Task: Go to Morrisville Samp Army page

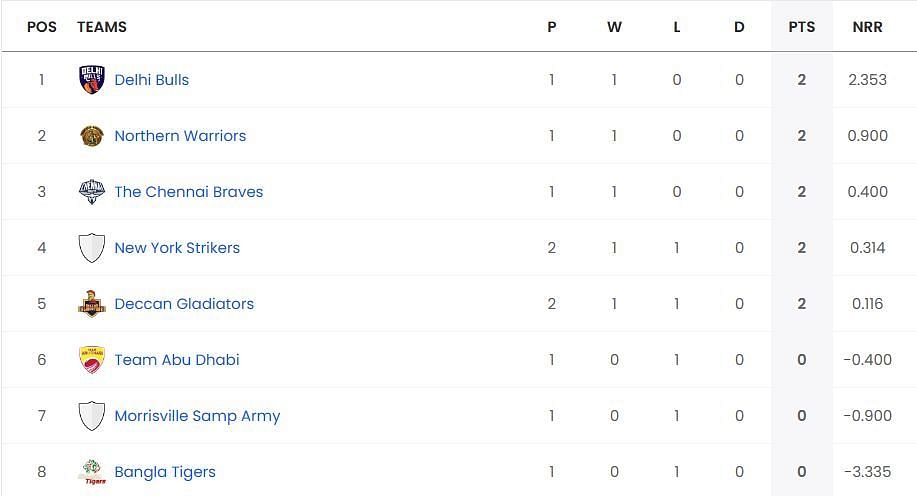Action: 197,416
